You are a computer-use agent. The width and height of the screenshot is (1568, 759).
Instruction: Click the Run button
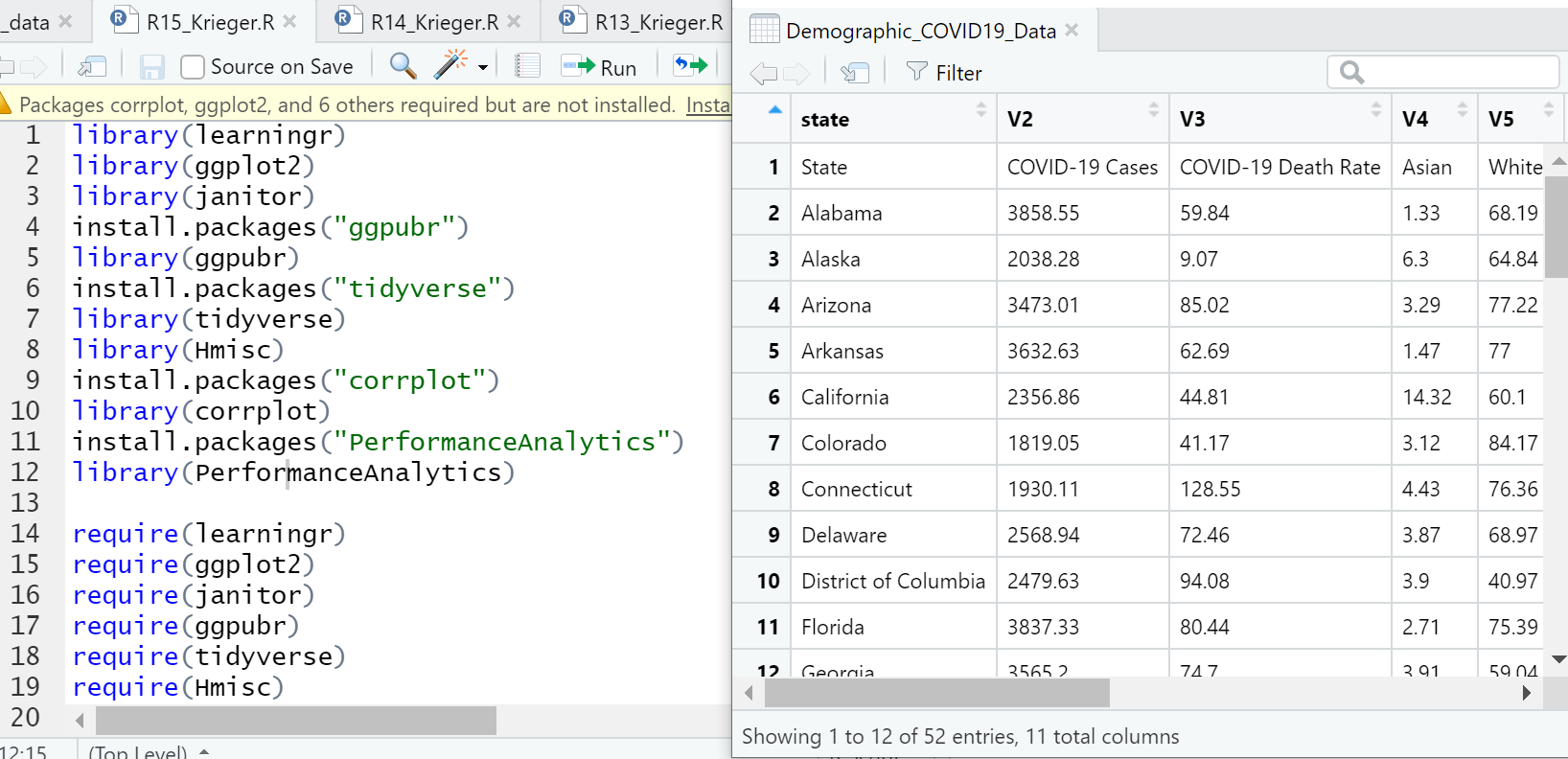(x=599, y=67)
